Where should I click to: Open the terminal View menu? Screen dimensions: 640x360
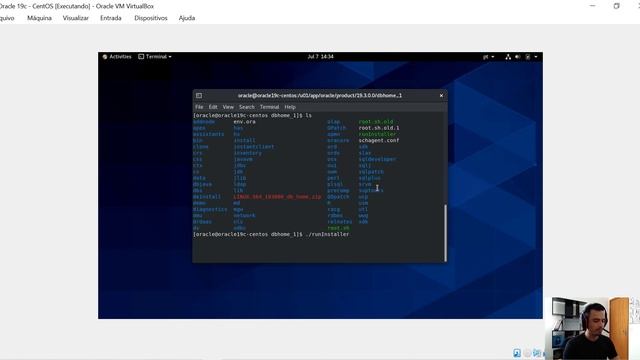click(228, 107)
